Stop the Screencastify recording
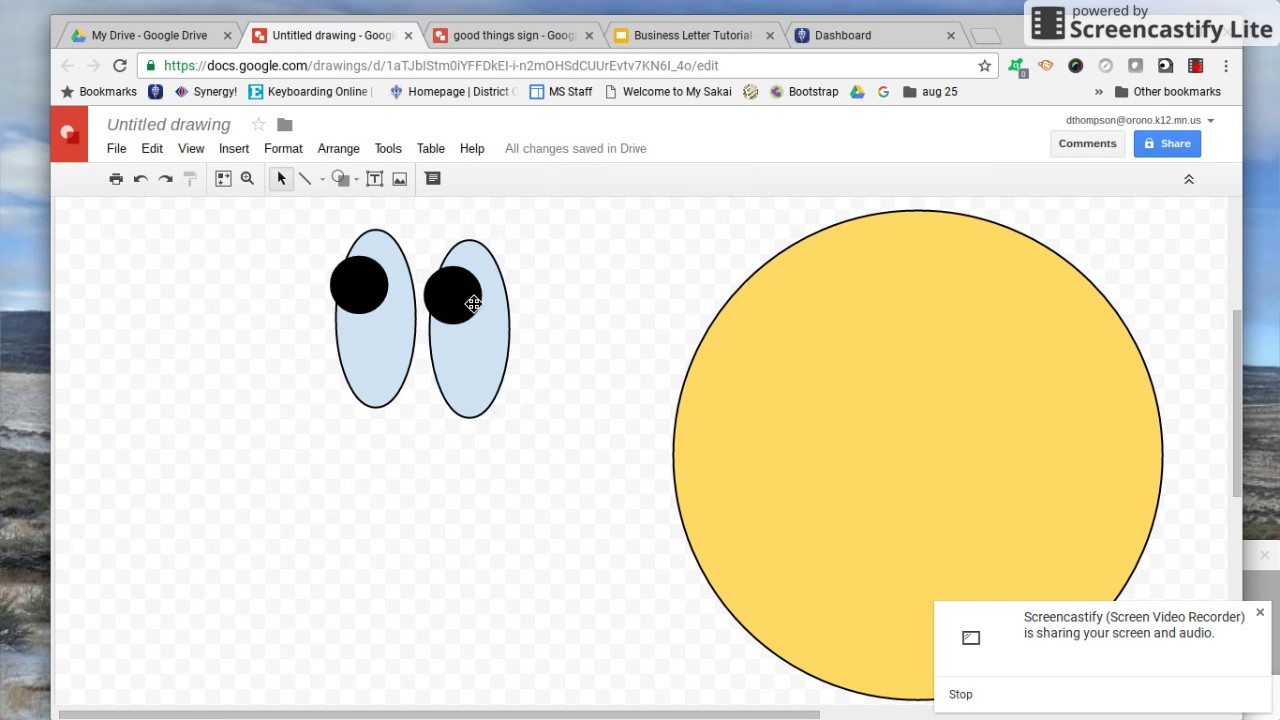Image resolution: width=1280 pixels, height=720 pixels. [960, 694]
